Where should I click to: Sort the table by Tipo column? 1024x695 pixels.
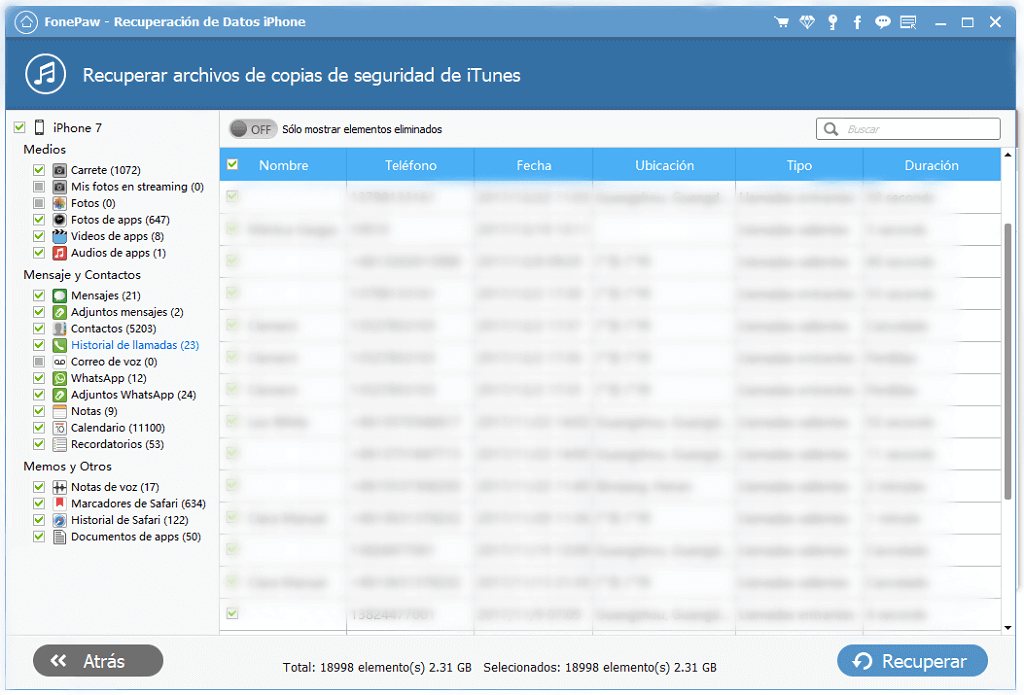pyautogui.click(x=799, y=165)
